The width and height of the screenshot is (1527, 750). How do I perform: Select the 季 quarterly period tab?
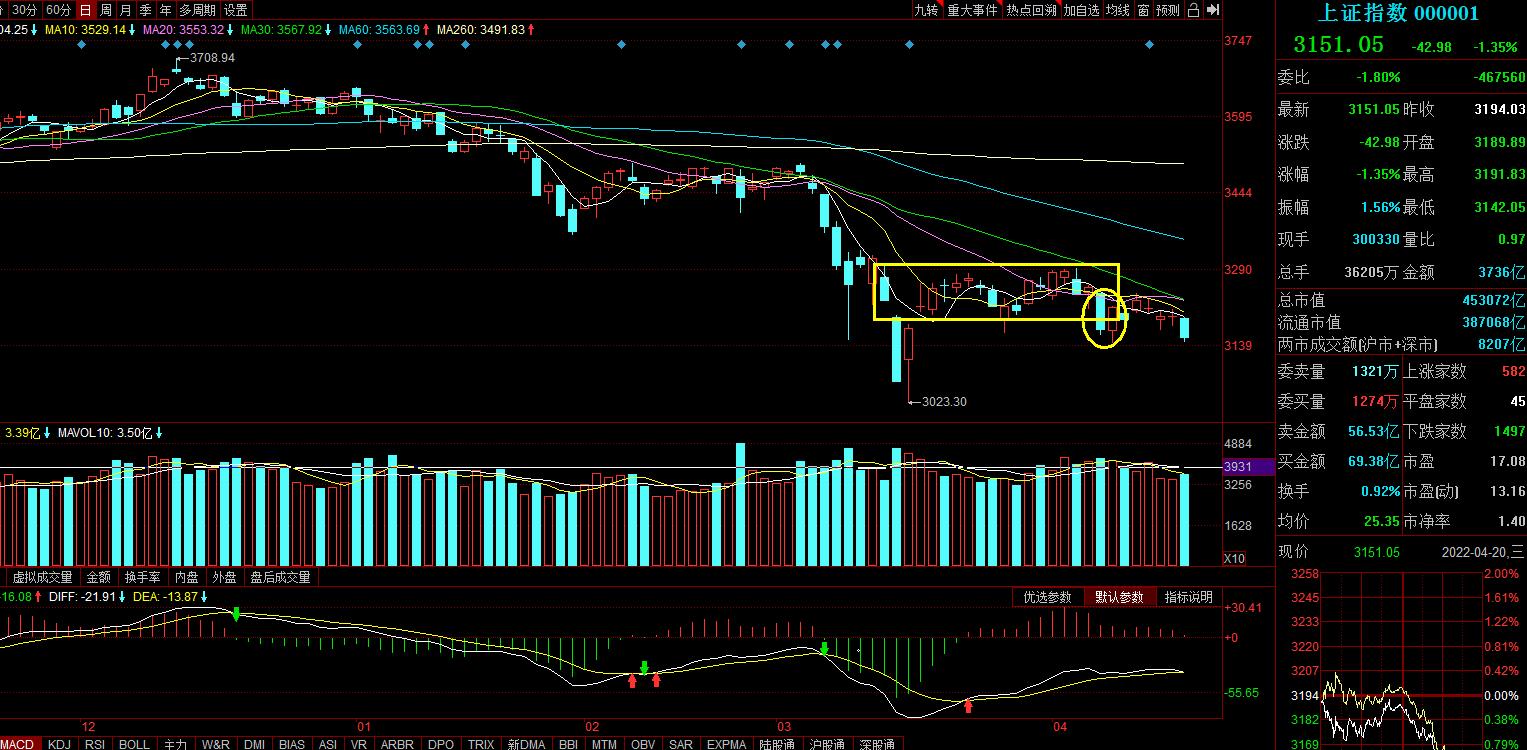click(x=146, y=10)
